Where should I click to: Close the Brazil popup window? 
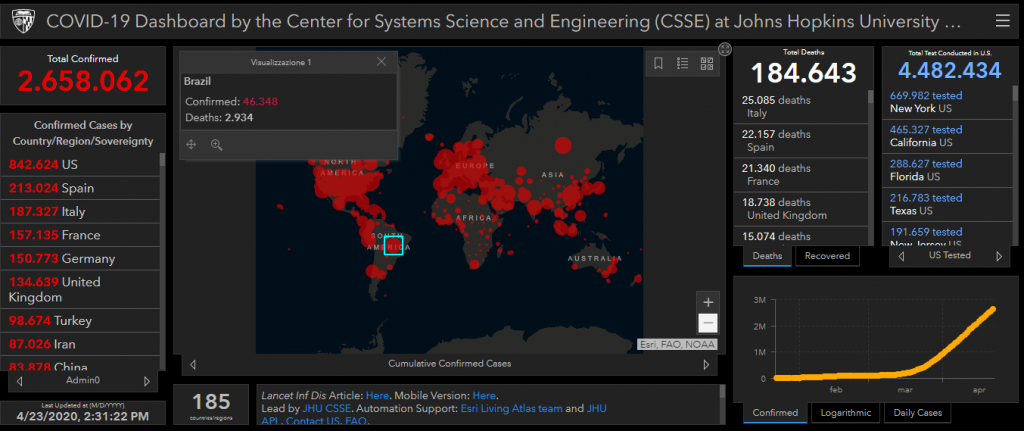coord(381,61)
